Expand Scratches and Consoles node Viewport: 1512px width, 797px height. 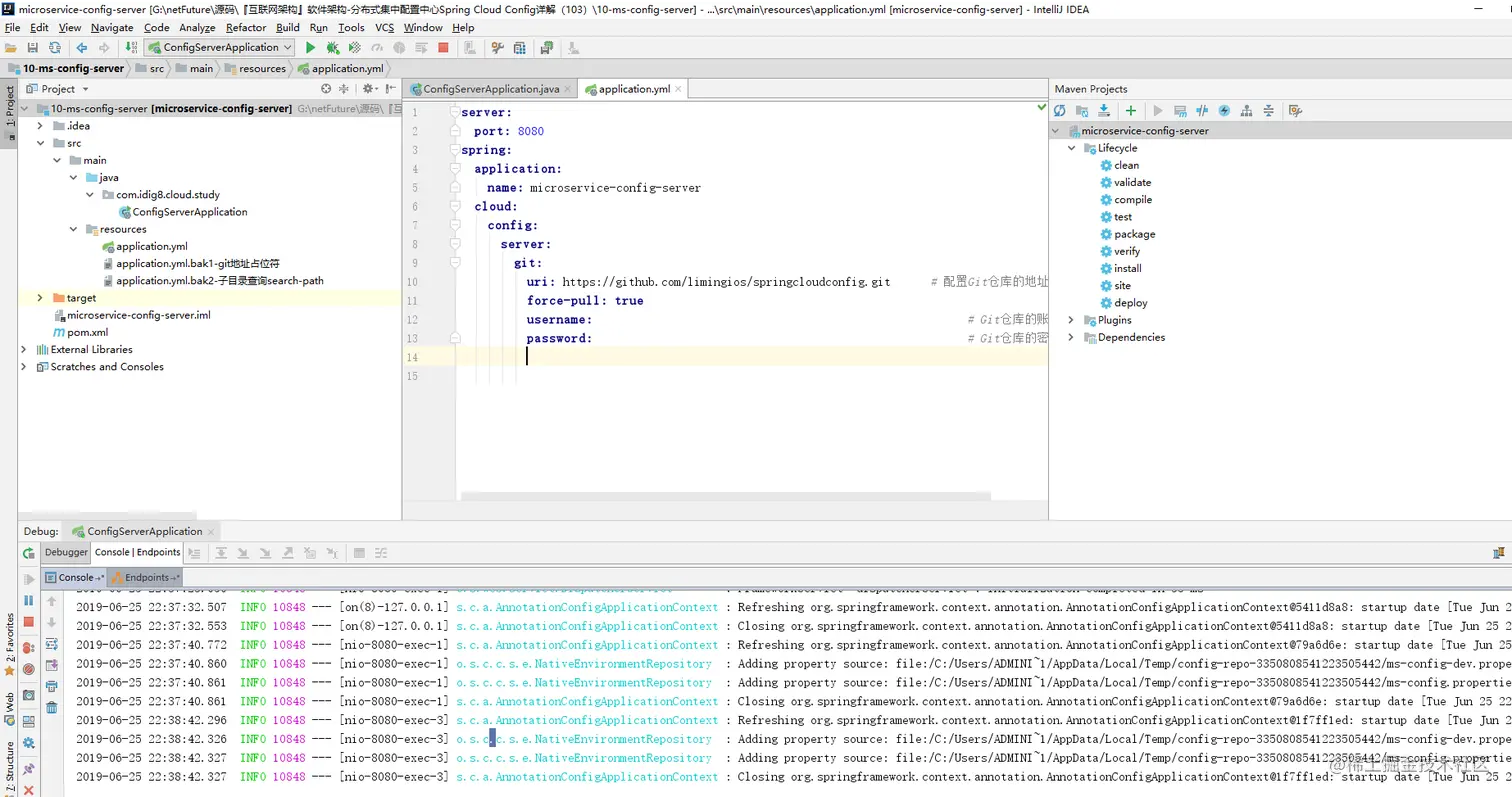24,367
